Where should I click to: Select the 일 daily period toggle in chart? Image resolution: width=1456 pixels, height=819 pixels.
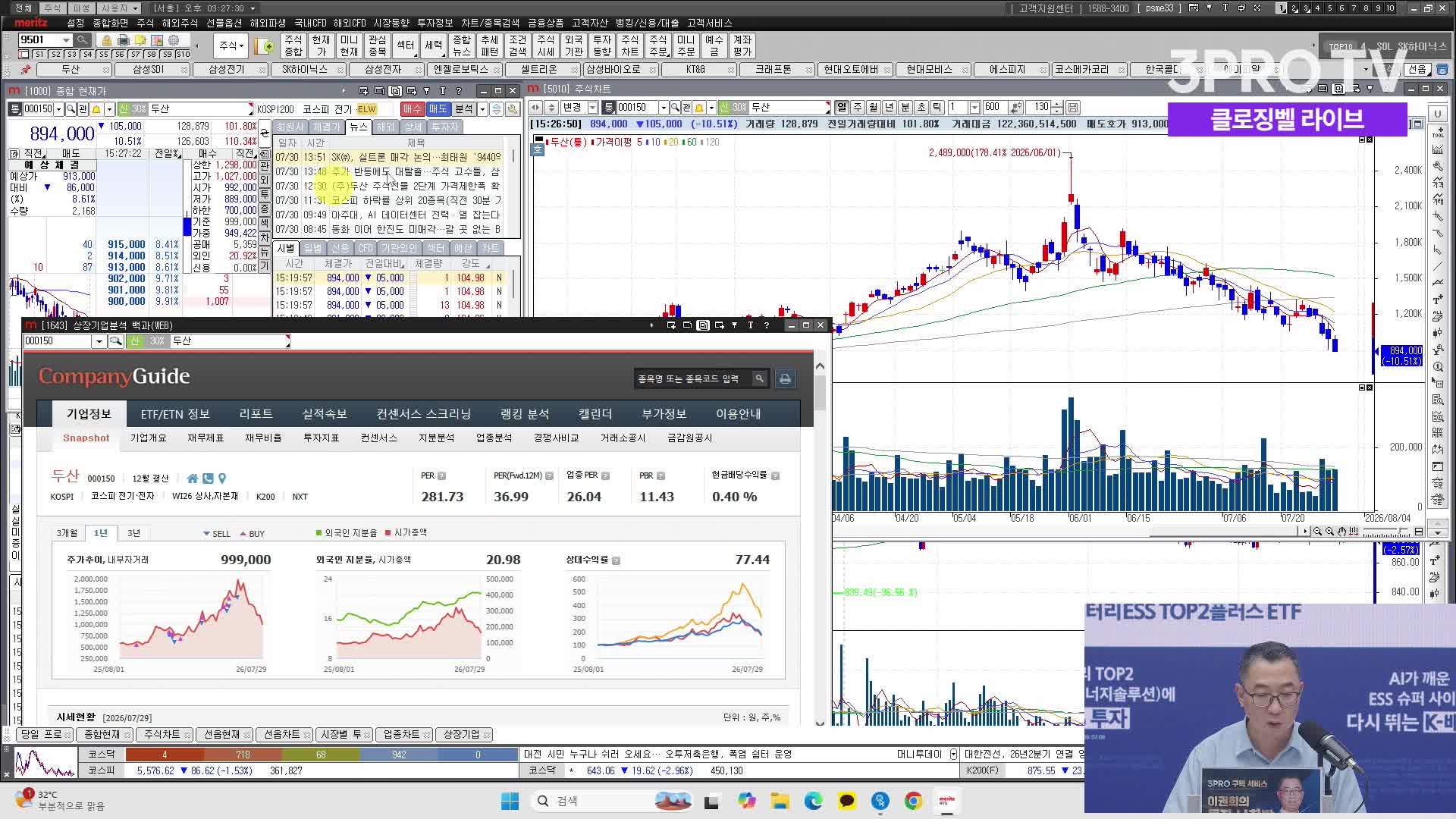[842, 108]
